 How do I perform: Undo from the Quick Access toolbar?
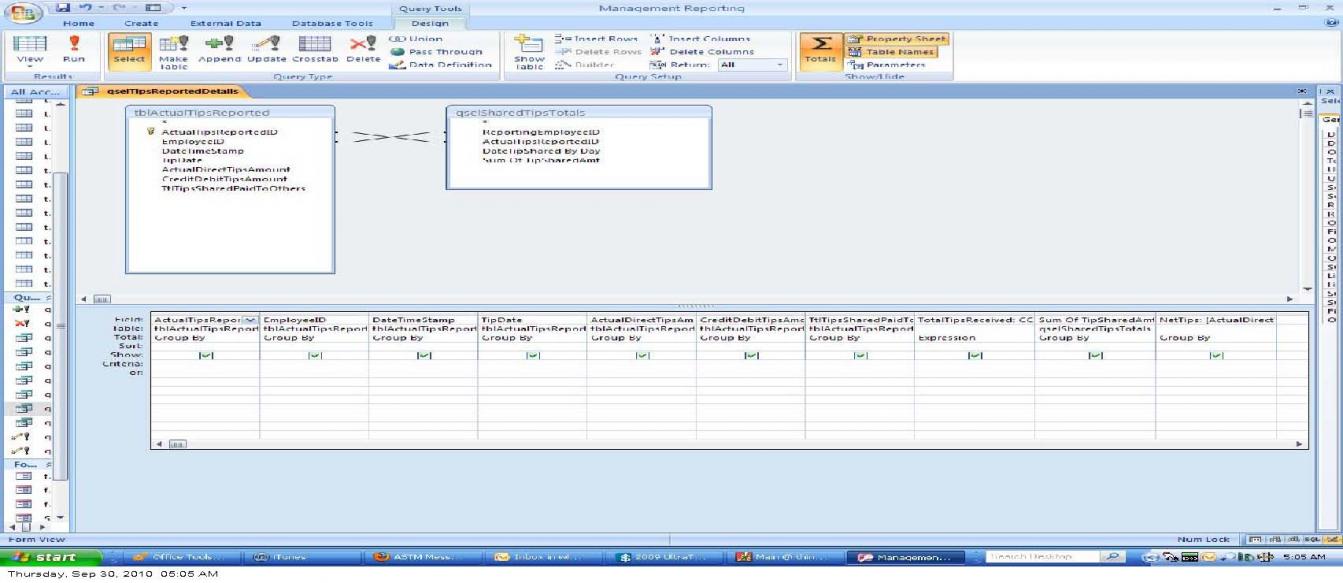click(x=88, y=8)
